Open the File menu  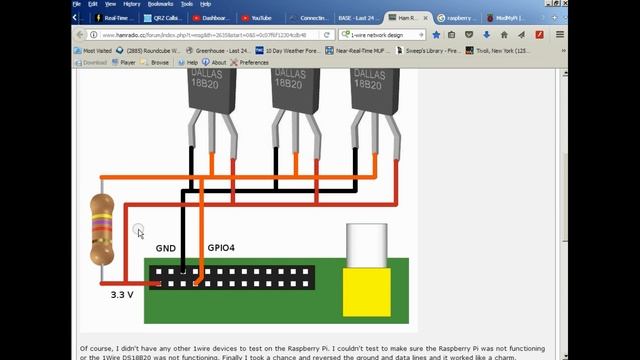pos(76,4)
